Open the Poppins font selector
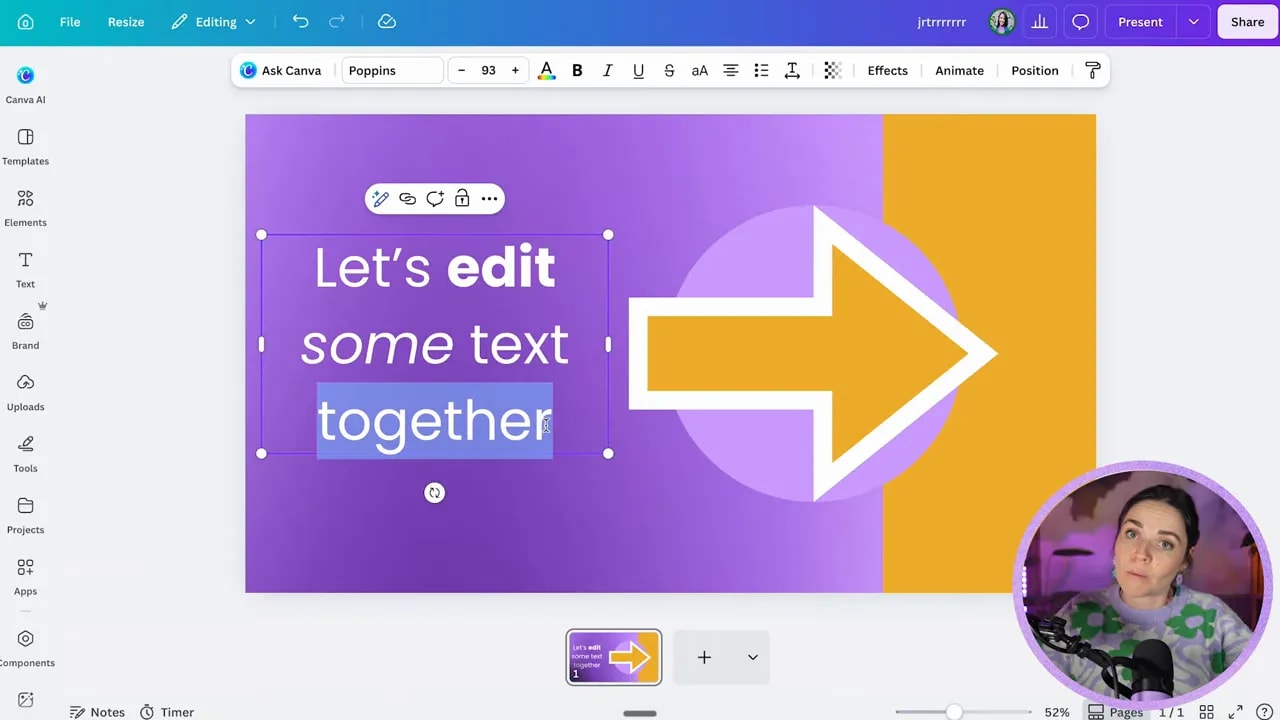 pyautogui.click(x=392, y=70)
